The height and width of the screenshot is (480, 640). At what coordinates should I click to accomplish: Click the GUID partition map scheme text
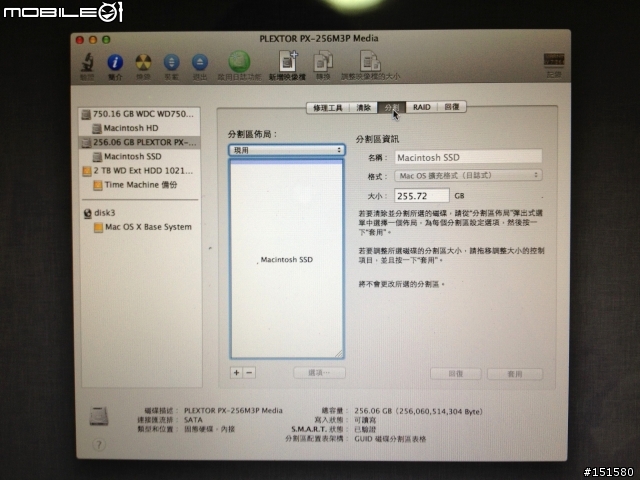(x=390, y=439)
